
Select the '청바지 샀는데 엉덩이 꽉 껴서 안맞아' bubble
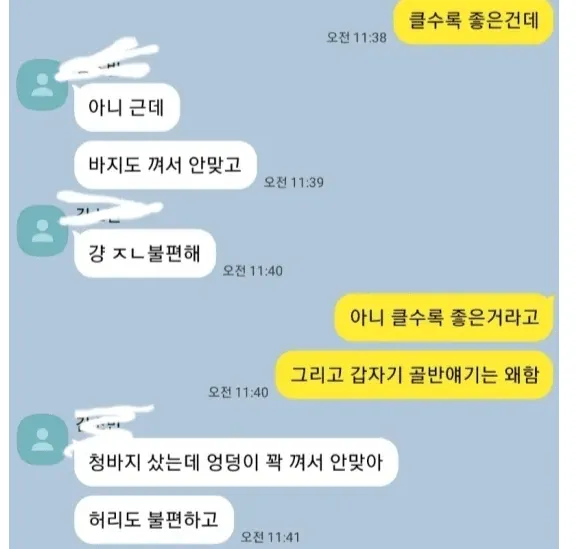(236, 462)
